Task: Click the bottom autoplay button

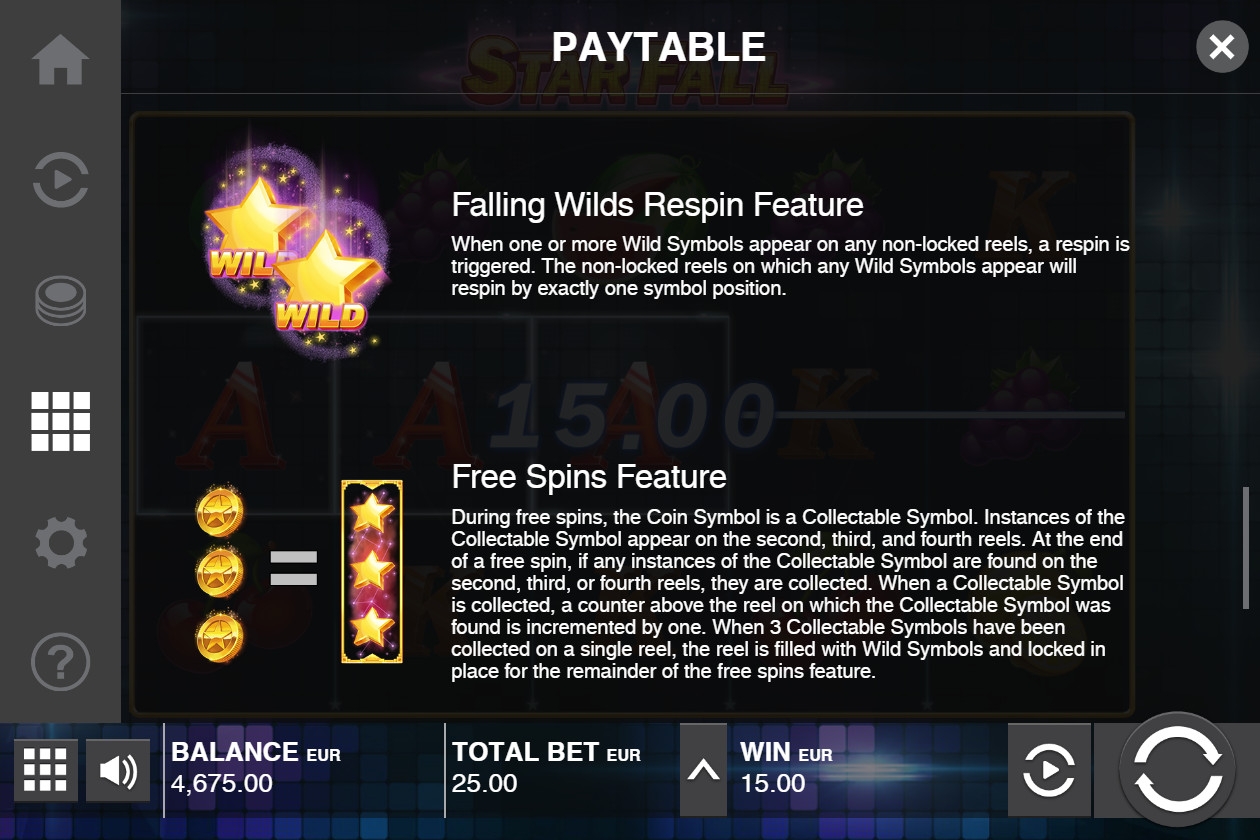Action: 1049,771
